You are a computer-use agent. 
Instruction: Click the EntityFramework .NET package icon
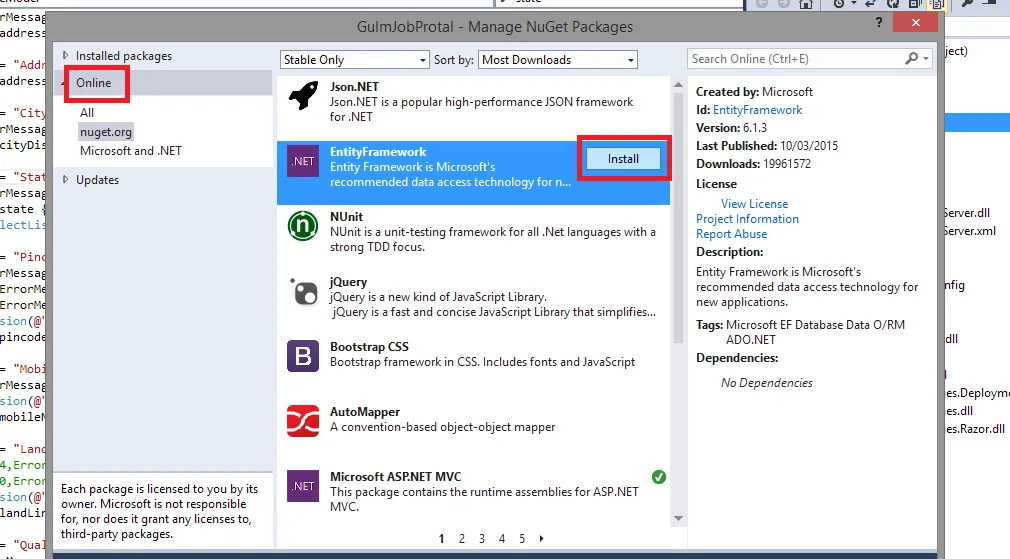click(303, 161)
